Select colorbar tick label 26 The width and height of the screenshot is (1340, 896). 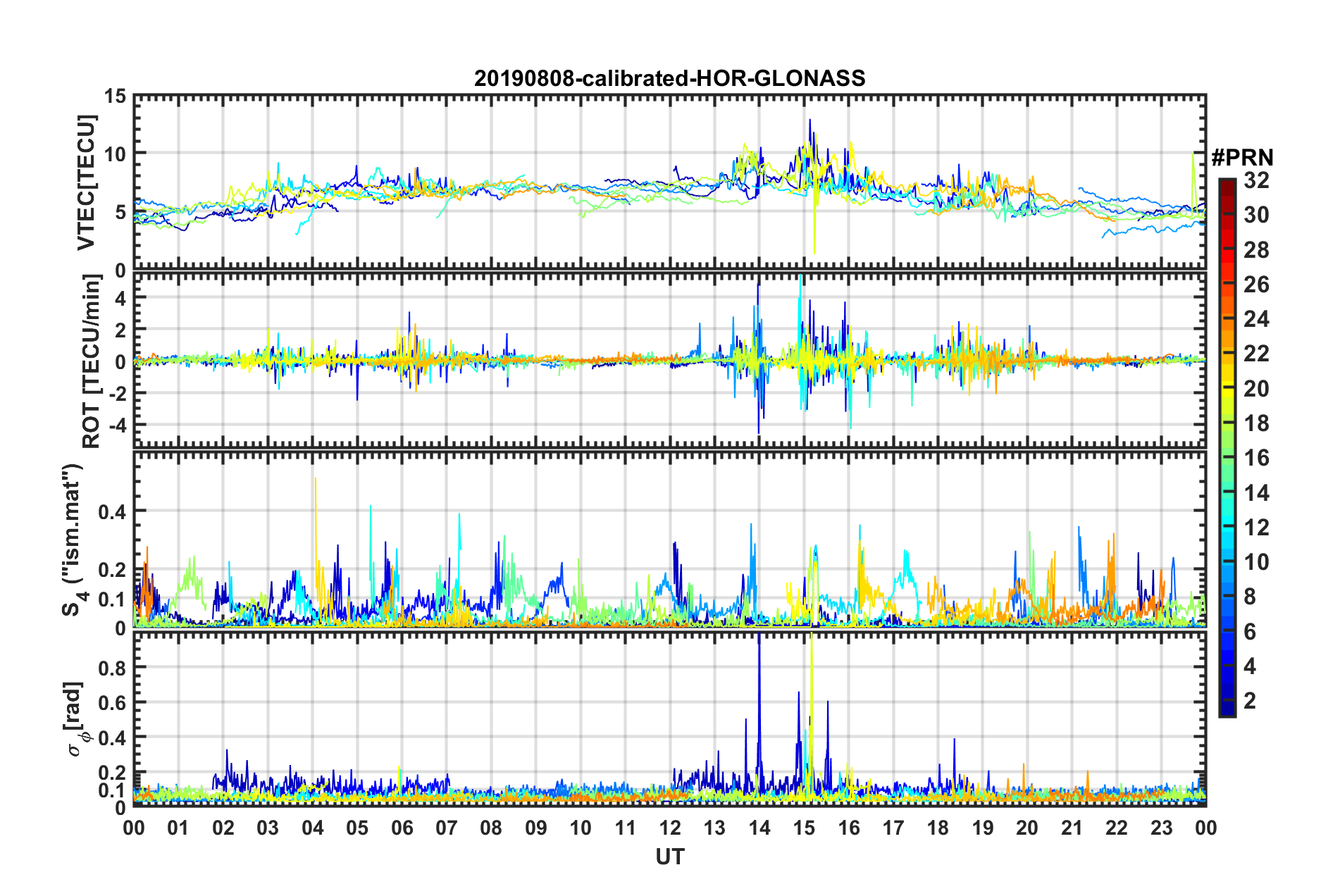tap(1256, 285)
